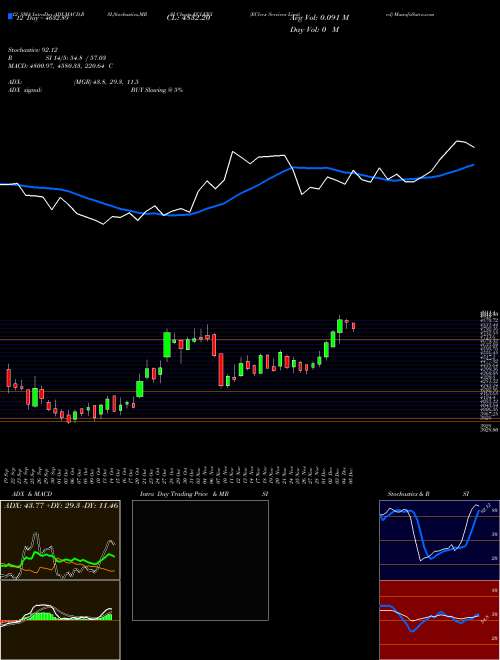Click the blue-background stochastics chart panel

point(439,540)
